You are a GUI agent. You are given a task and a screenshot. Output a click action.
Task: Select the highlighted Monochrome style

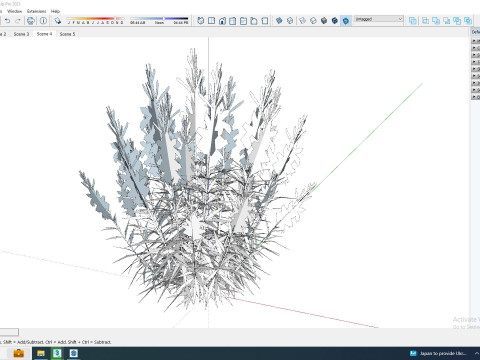point(346,21)
